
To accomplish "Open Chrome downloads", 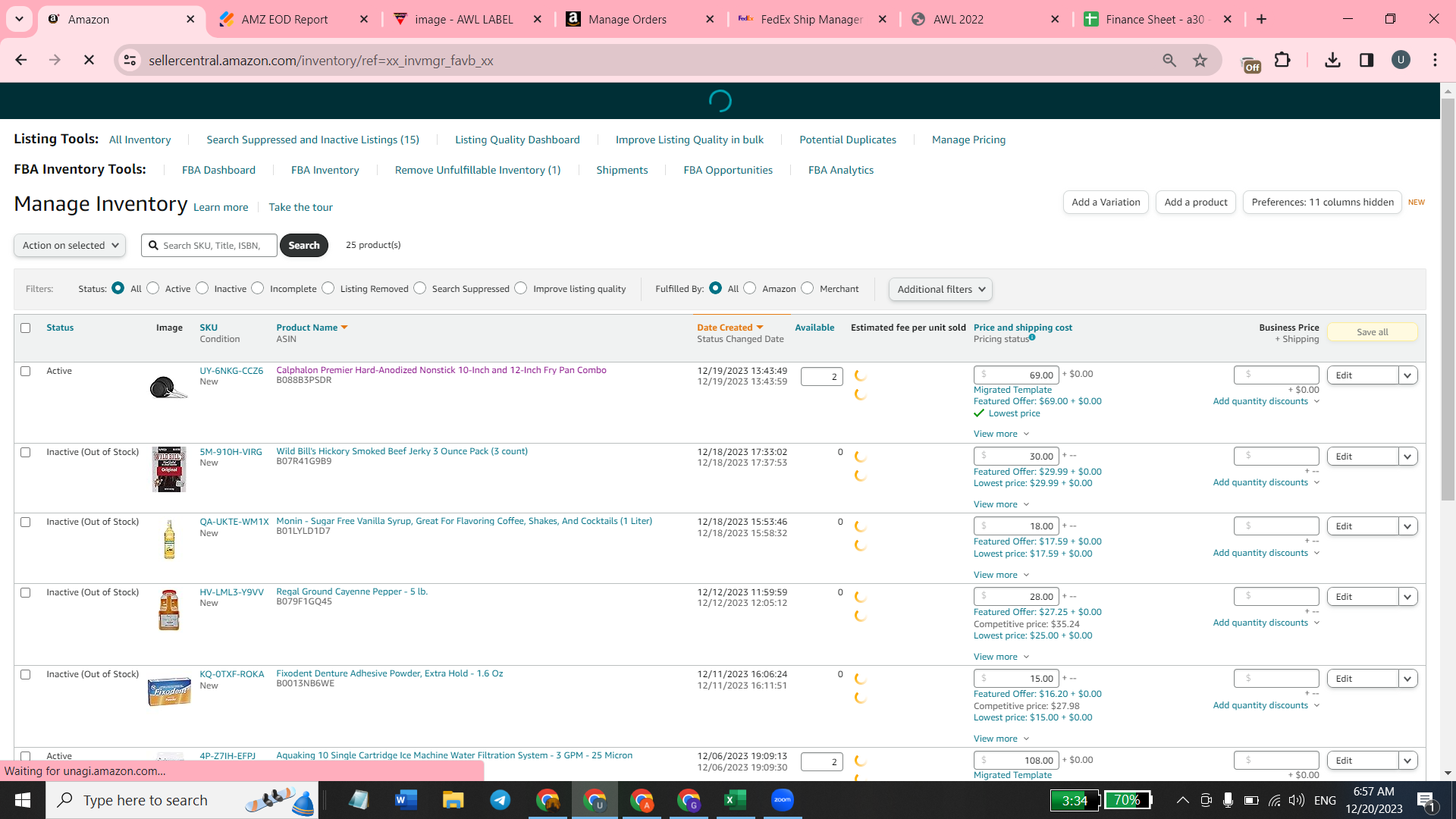I will pos(1332,60).
